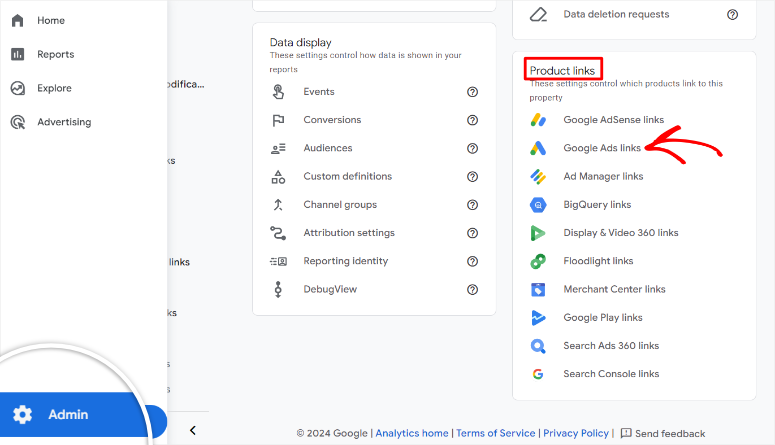Screen dimensions: 775x445
Task: Open Merchant Center links
Action: 614,289
